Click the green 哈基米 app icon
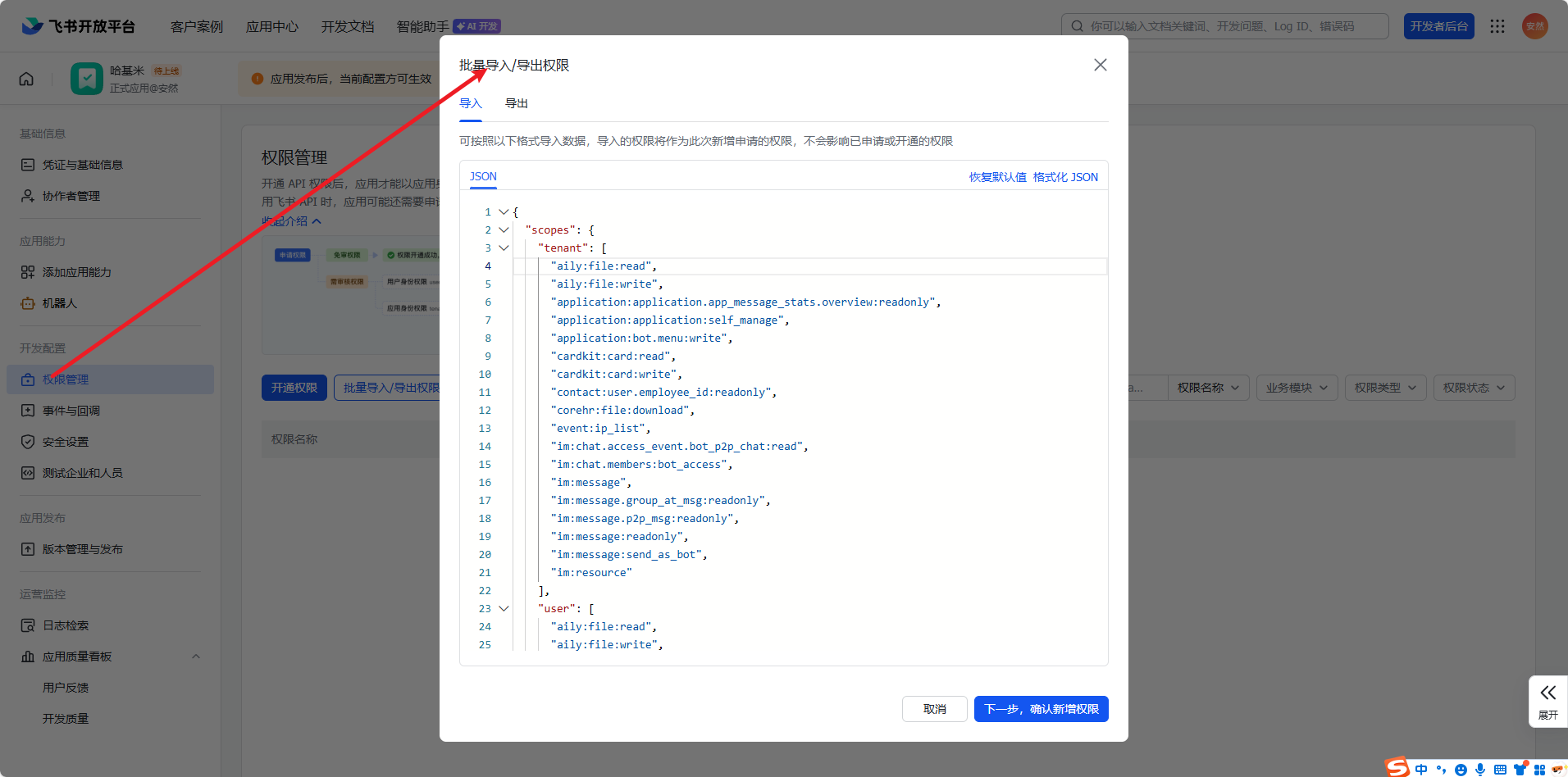Image resolution: width=1568 pixels, height=777 pixels. coord(87,79)
